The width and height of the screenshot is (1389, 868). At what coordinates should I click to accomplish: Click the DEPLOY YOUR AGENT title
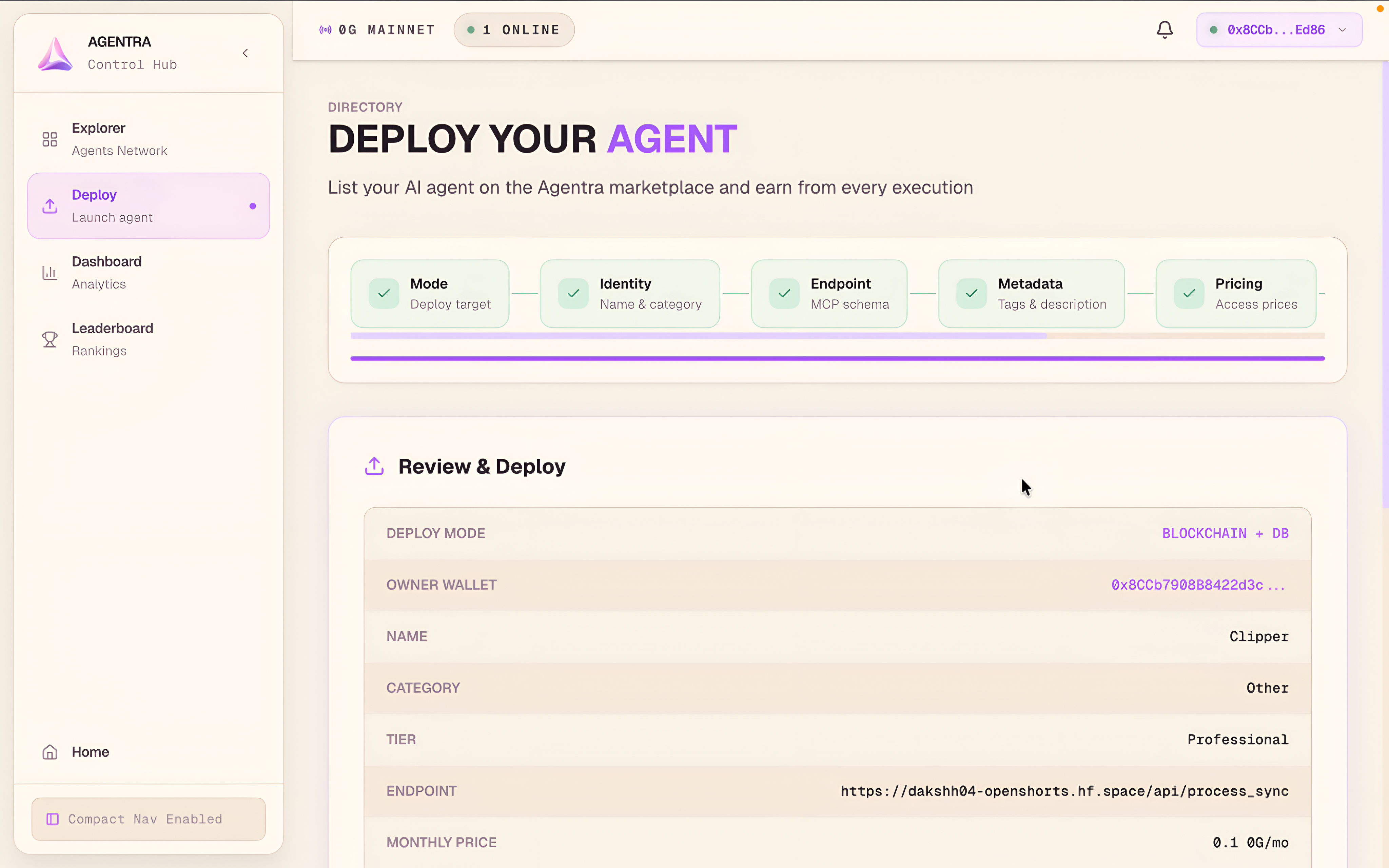point(532,139)
